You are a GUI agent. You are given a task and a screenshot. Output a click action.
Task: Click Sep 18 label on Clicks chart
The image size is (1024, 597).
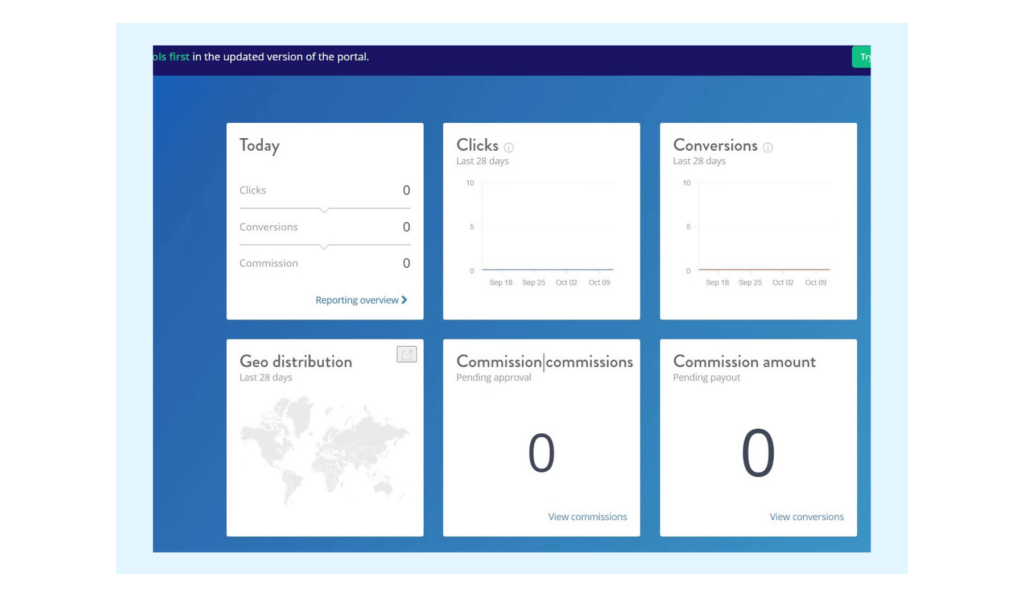[x=501, y=283]
